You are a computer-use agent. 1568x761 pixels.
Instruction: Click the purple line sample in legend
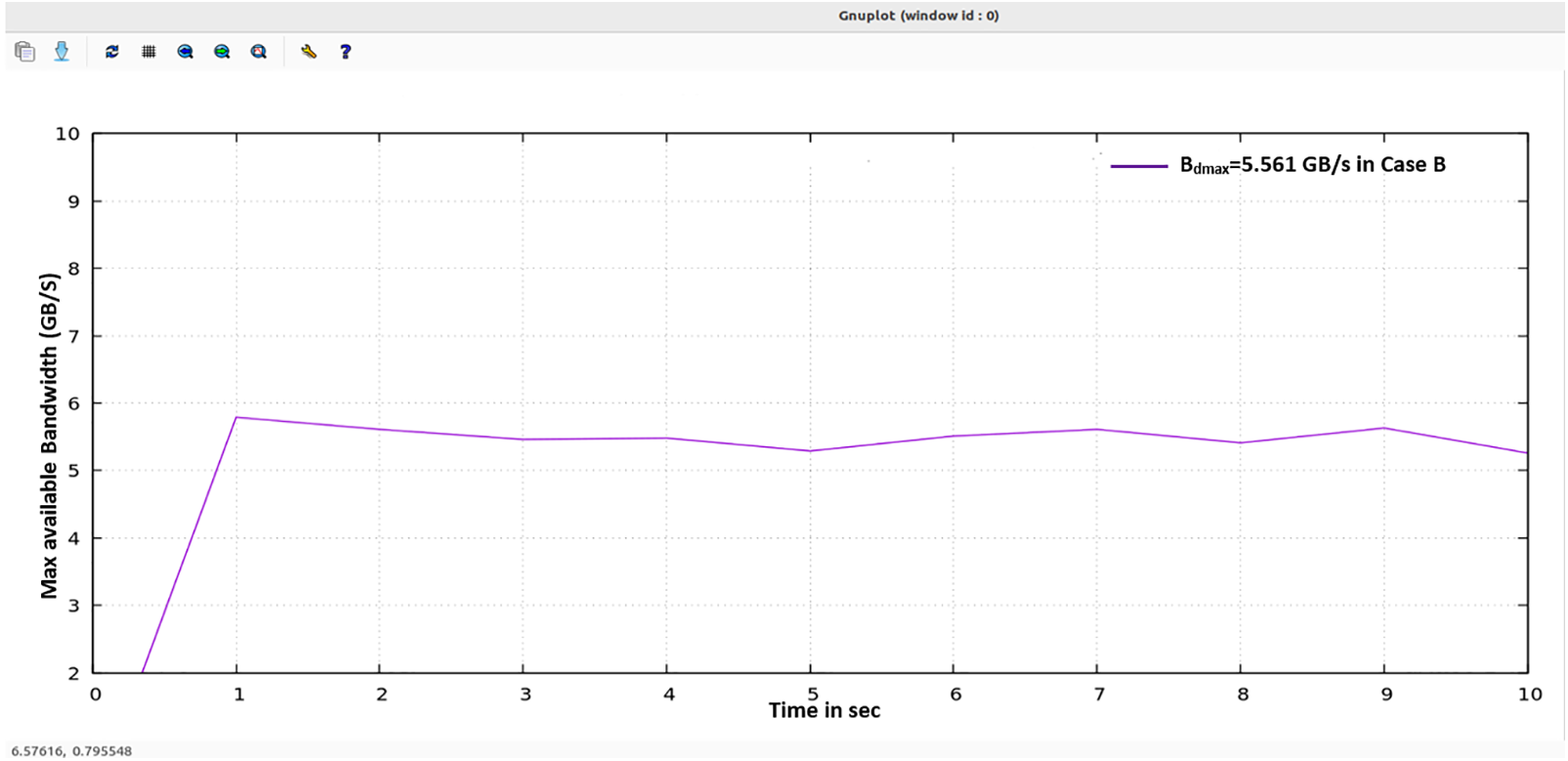[x=1138, y=166]
